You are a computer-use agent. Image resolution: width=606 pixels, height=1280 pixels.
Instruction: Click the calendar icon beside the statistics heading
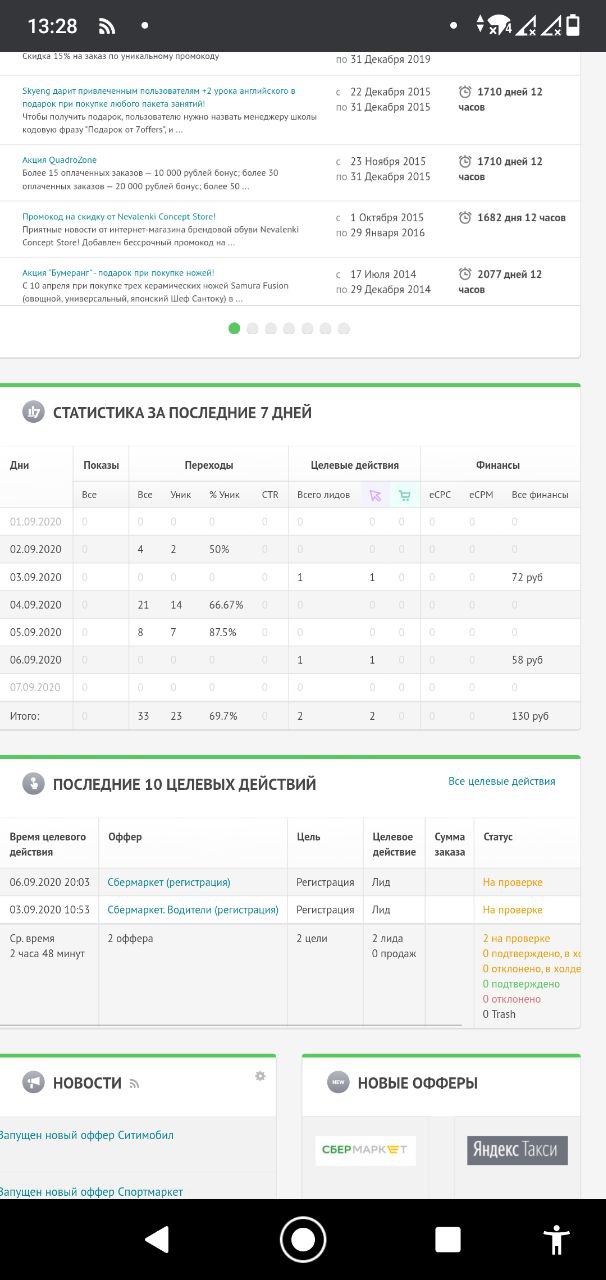point(34,412)
